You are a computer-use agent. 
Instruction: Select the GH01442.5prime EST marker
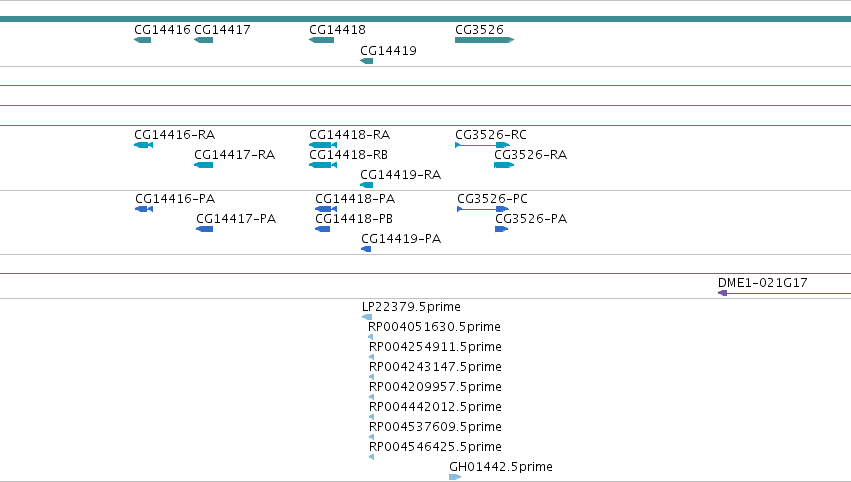[455, 477]
